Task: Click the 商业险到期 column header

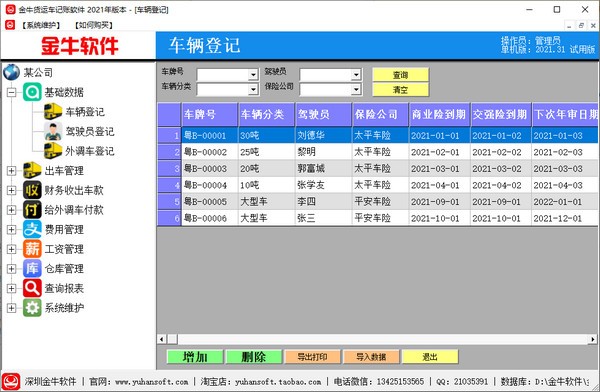Action: pyautogui.click(x=440, y=114)
